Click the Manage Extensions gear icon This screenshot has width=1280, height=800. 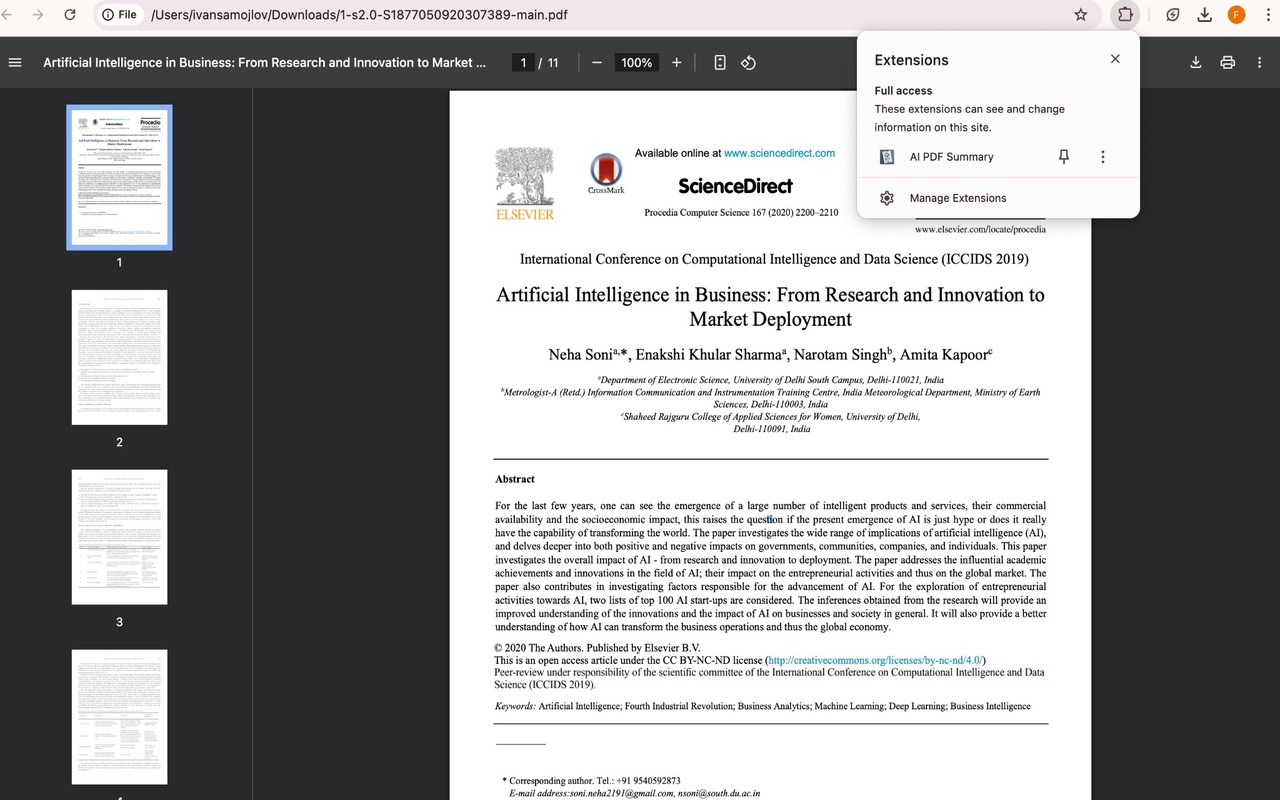pyautogui.click(x=887, y=198)
